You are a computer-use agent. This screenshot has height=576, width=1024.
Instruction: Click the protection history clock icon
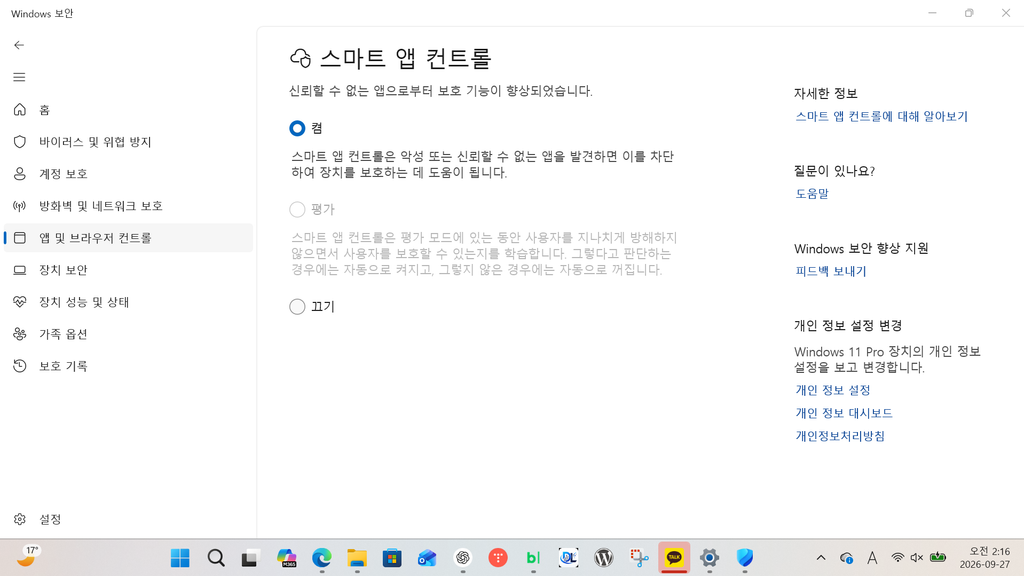pyautogui.click(x=20, y=366)
